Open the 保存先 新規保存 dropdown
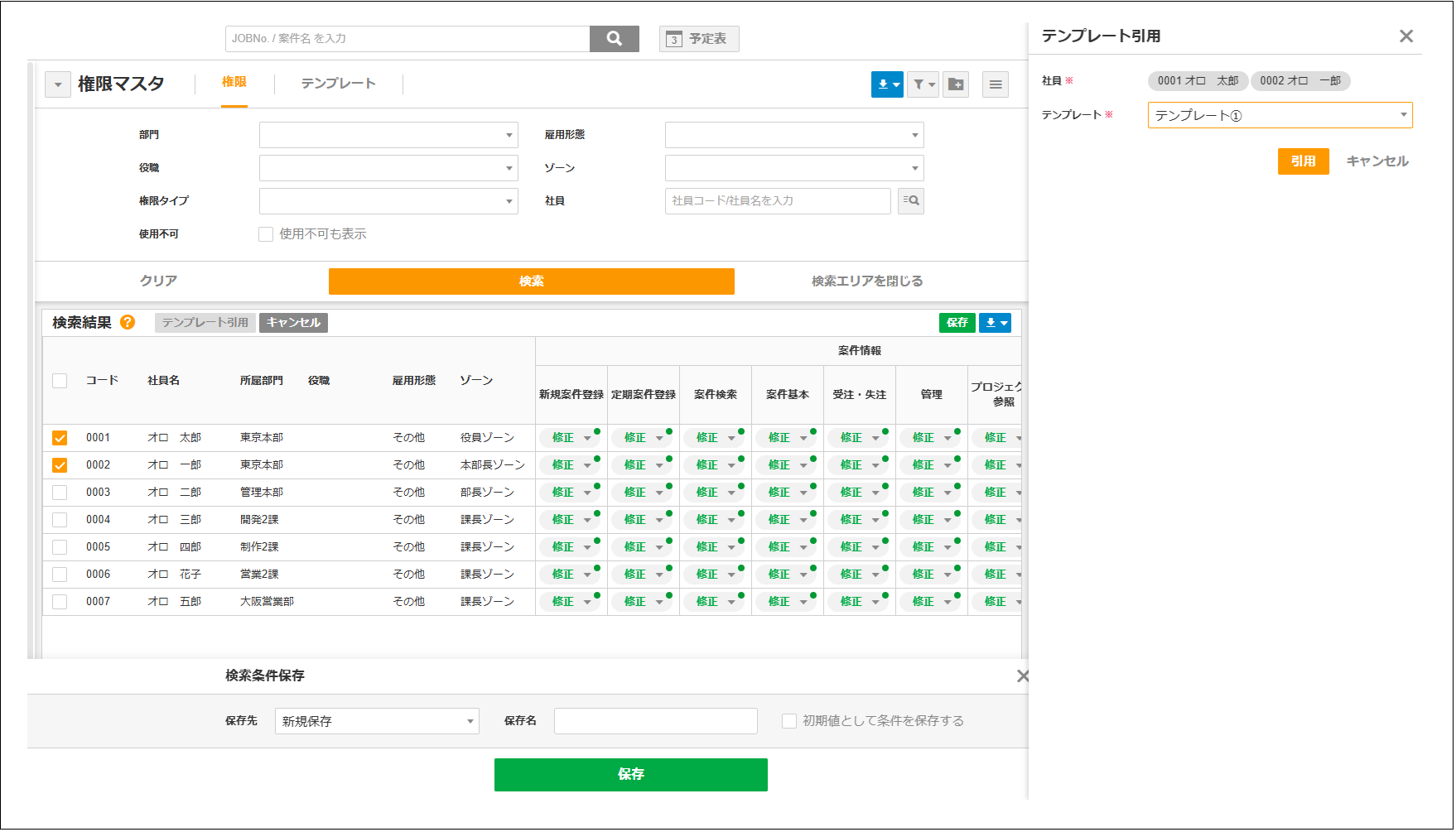 (x=377, y=721)
